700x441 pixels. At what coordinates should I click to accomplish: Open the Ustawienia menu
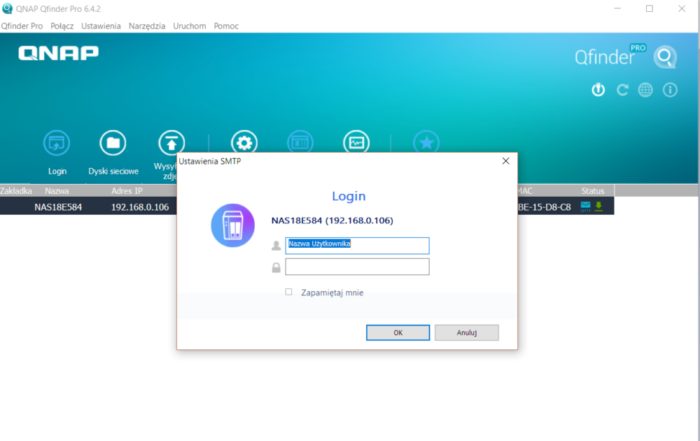pyautogui.click(x=101, y=26)
